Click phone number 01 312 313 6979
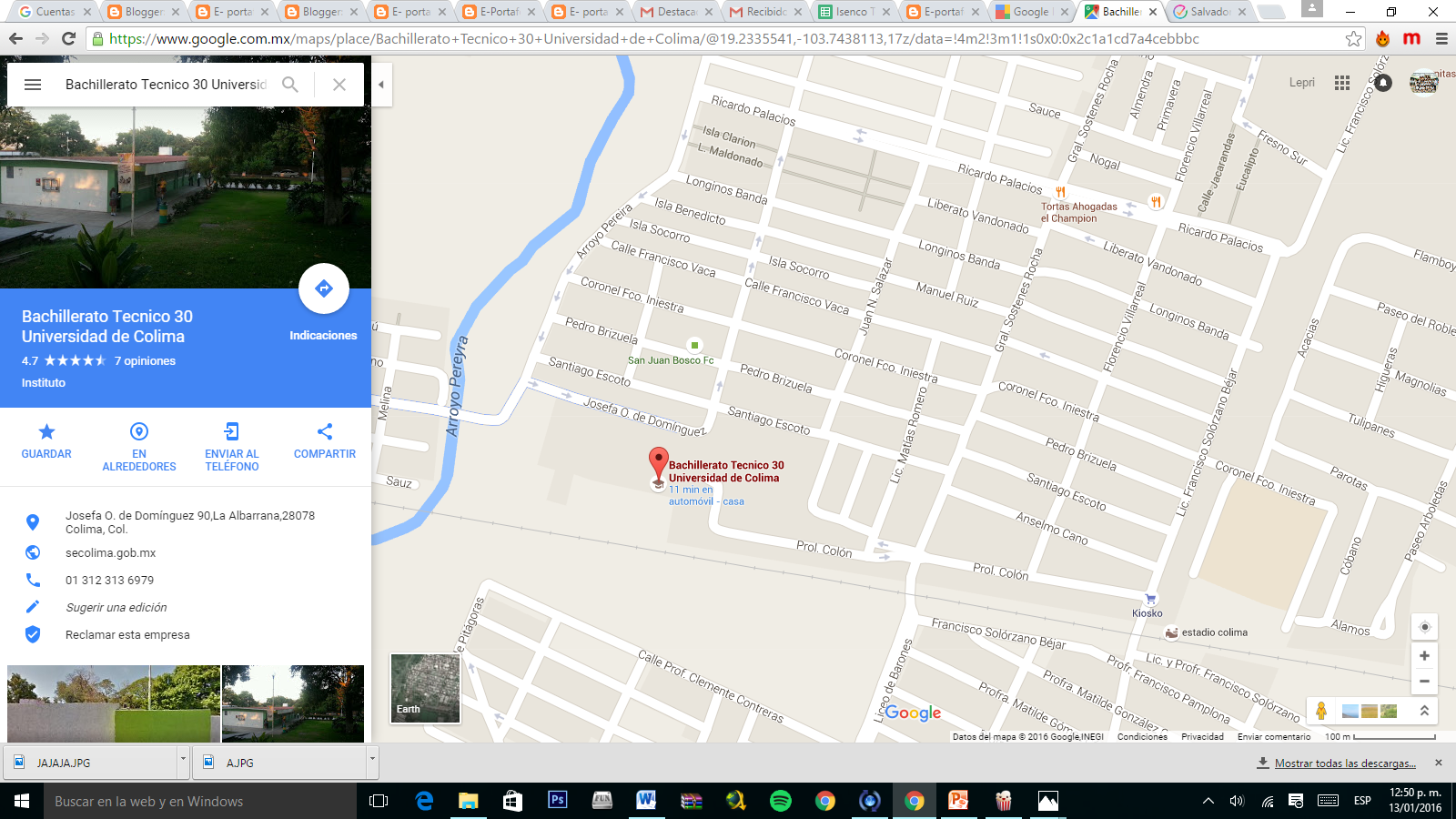Image resolution: width=1456 pixels, height=819 pixels. point(109,580)
